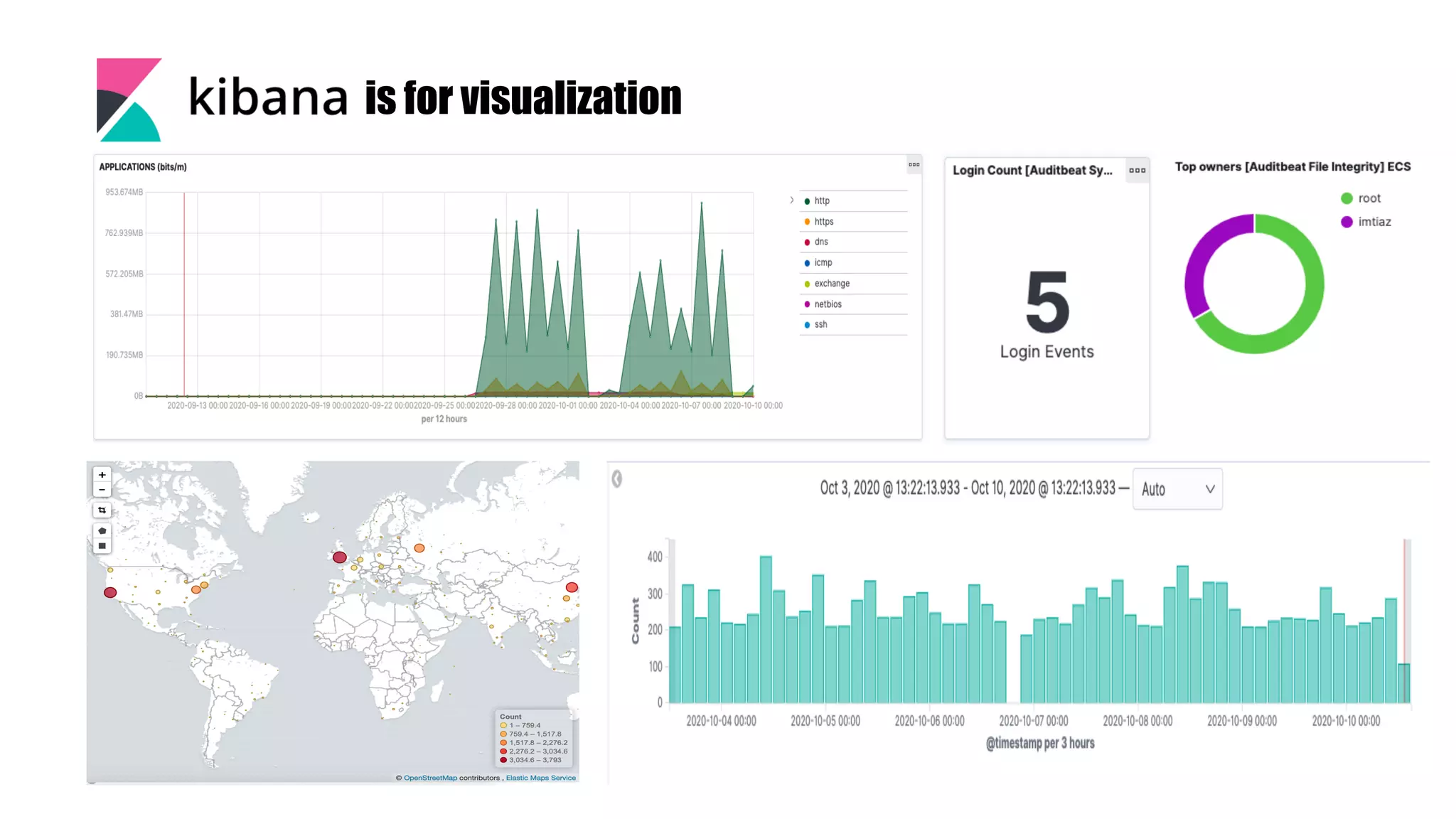Click the '3,034.6 – 3,793' map legend entry

pyautogui.click(x=531, y=760)
